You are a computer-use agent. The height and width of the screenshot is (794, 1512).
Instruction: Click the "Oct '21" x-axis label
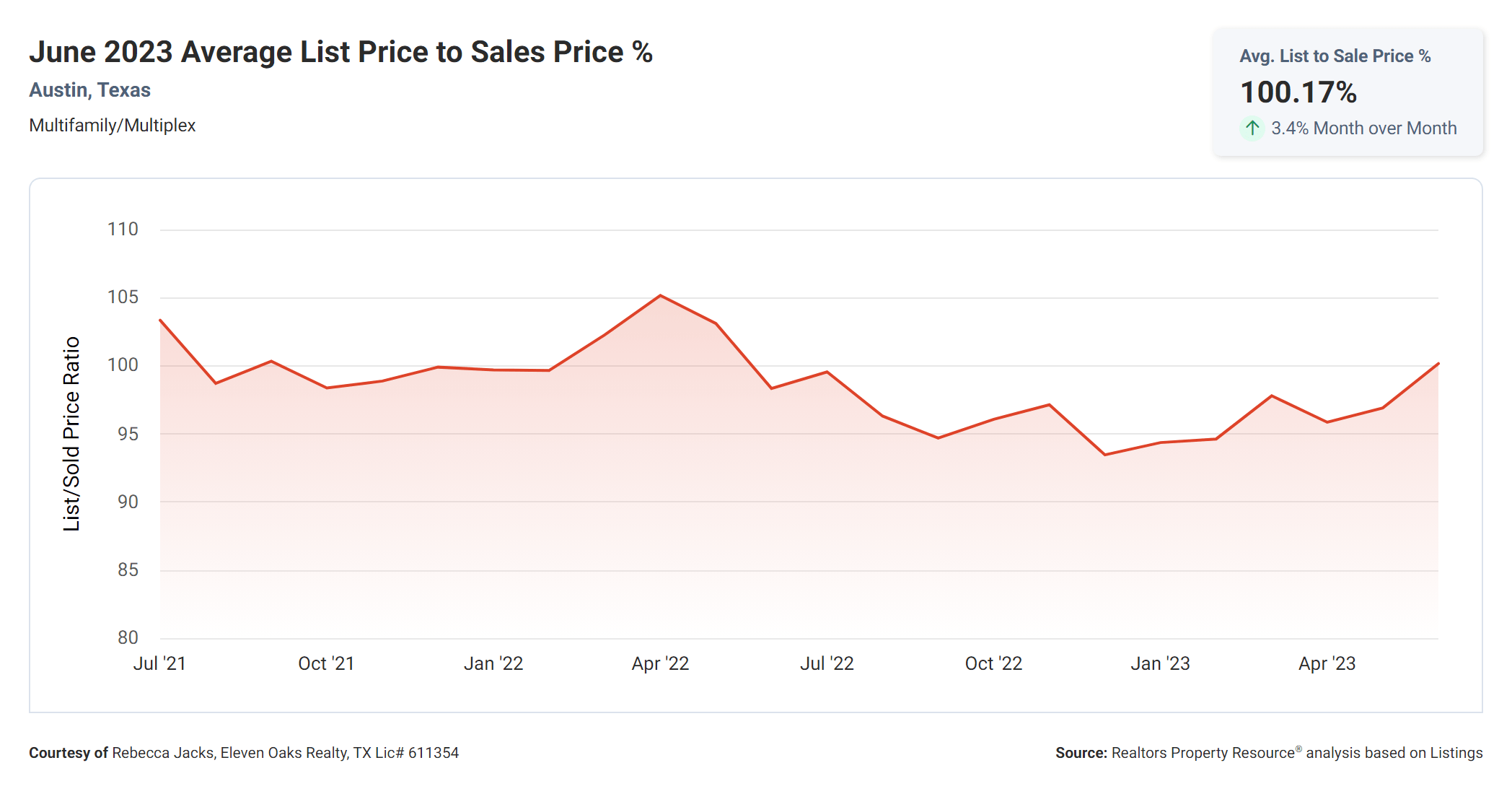(x=326, y=663)
